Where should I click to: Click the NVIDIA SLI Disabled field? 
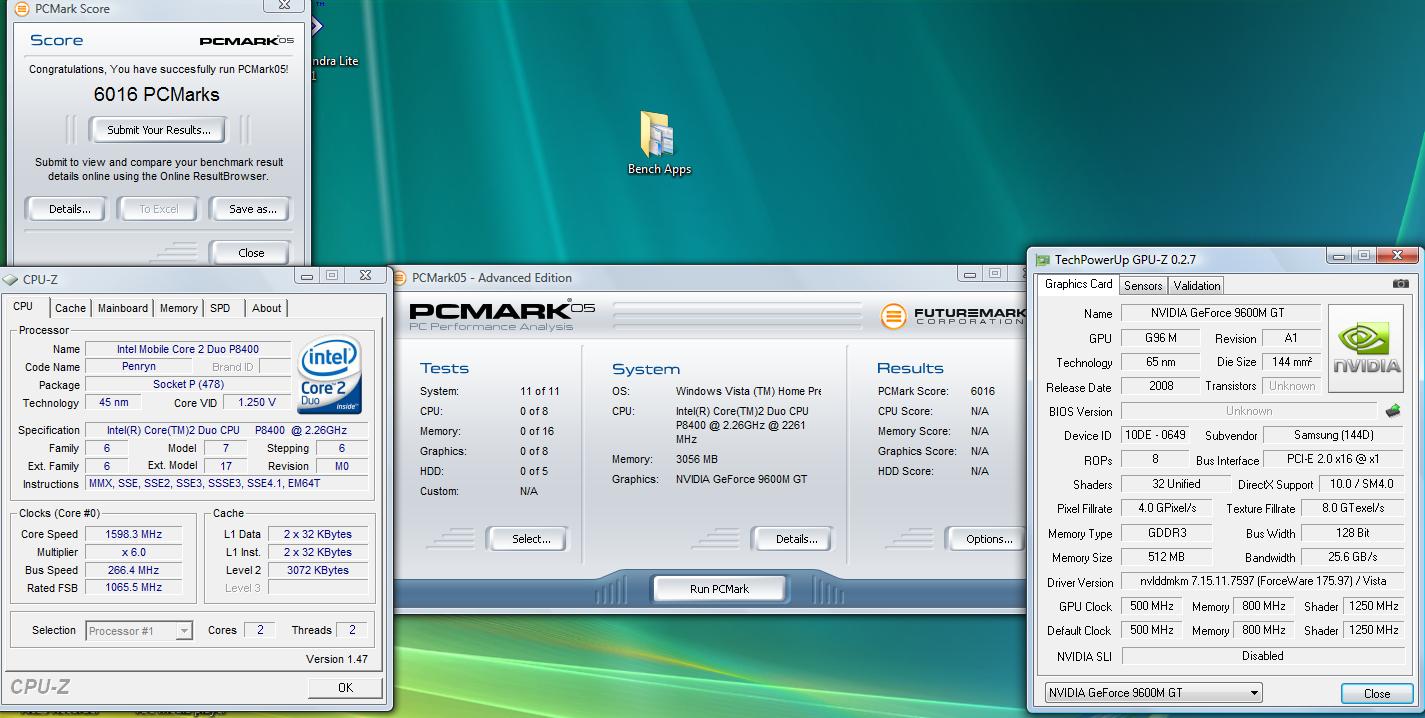1262,656
